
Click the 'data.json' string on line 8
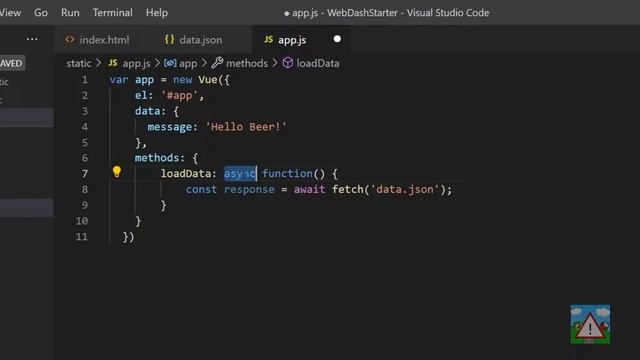tap(405, 189)
